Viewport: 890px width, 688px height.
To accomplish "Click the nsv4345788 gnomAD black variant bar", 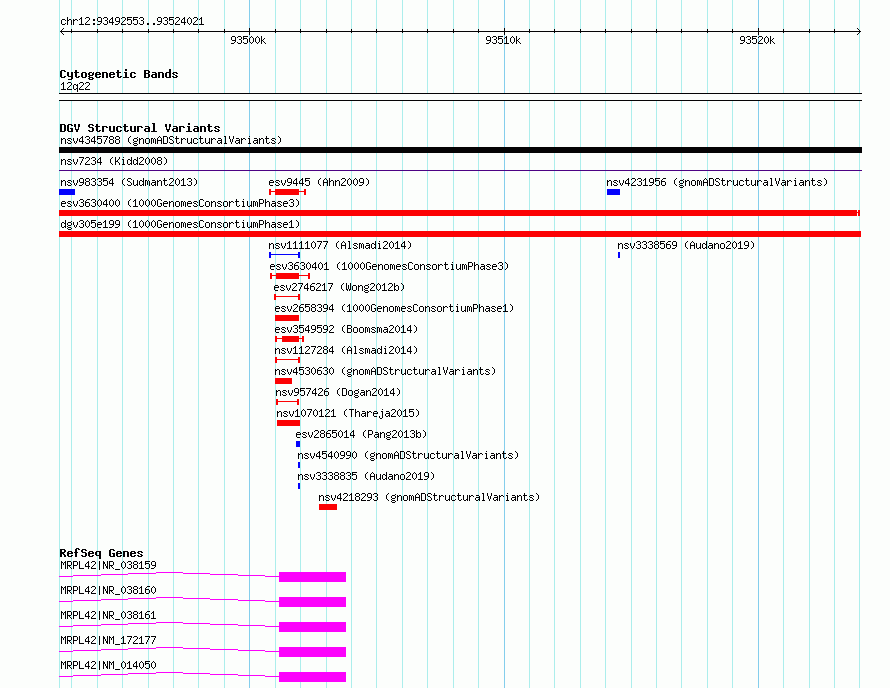I will coord(460,150).
